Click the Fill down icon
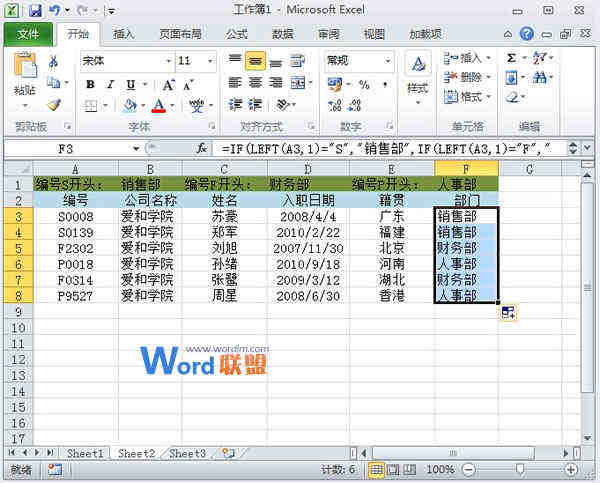The width and height of the screenshot is (600, 483). point(511,78)
